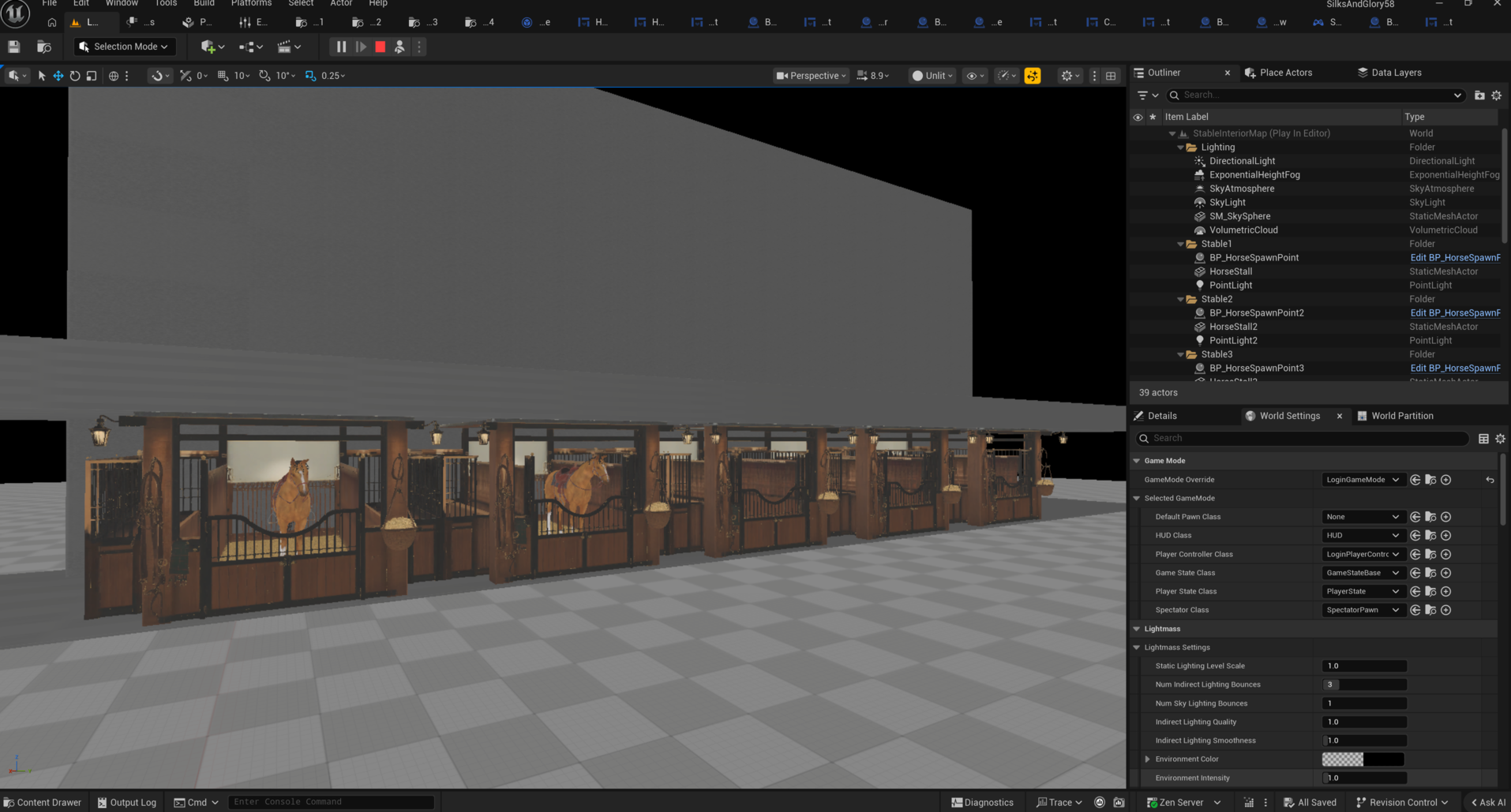This screenshot has width=1511, height=812.
Task: Click the Static Lighting Level Scale value
Action: click(1364, 666)
